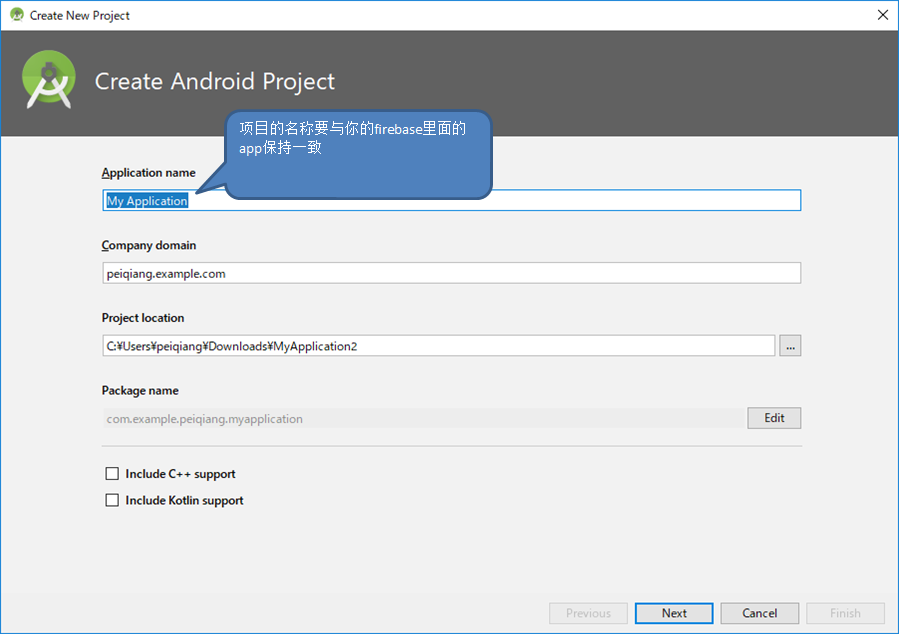Click the Application name label
This screenshot has width=899, height=634.
(148, 173)
